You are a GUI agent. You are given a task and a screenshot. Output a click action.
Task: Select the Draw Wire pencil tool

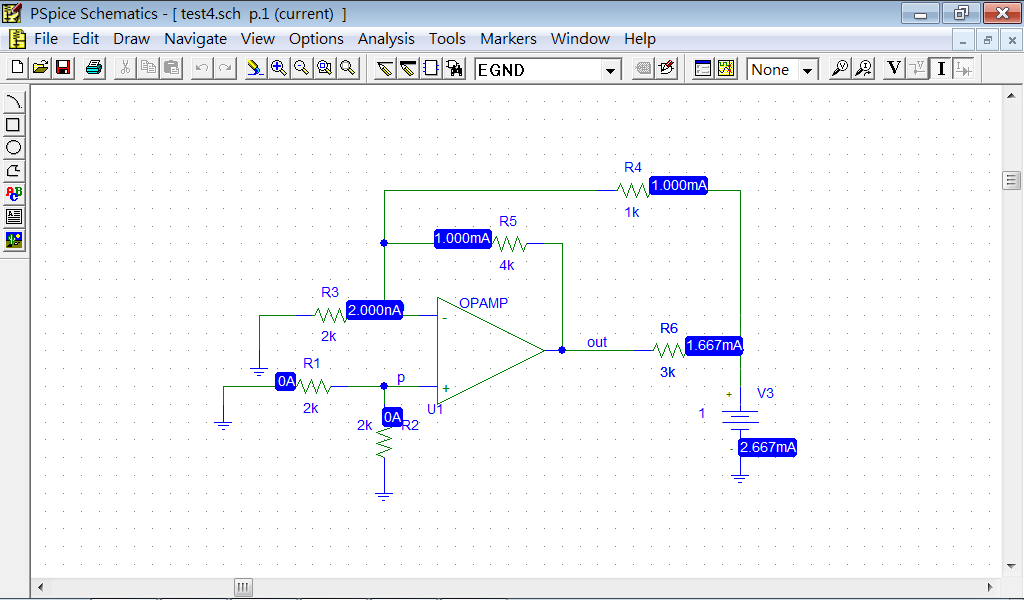click(x=385, y=68)
